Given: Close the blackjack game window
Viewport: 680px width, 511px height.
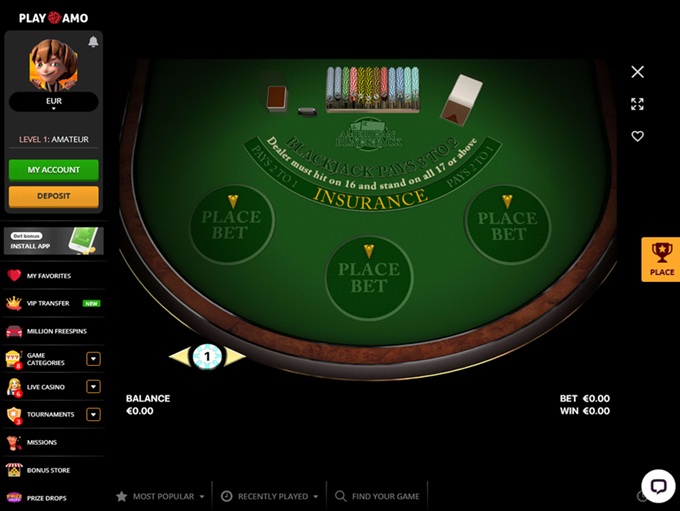Looking at the screenshot, I should tap(637, 72).
